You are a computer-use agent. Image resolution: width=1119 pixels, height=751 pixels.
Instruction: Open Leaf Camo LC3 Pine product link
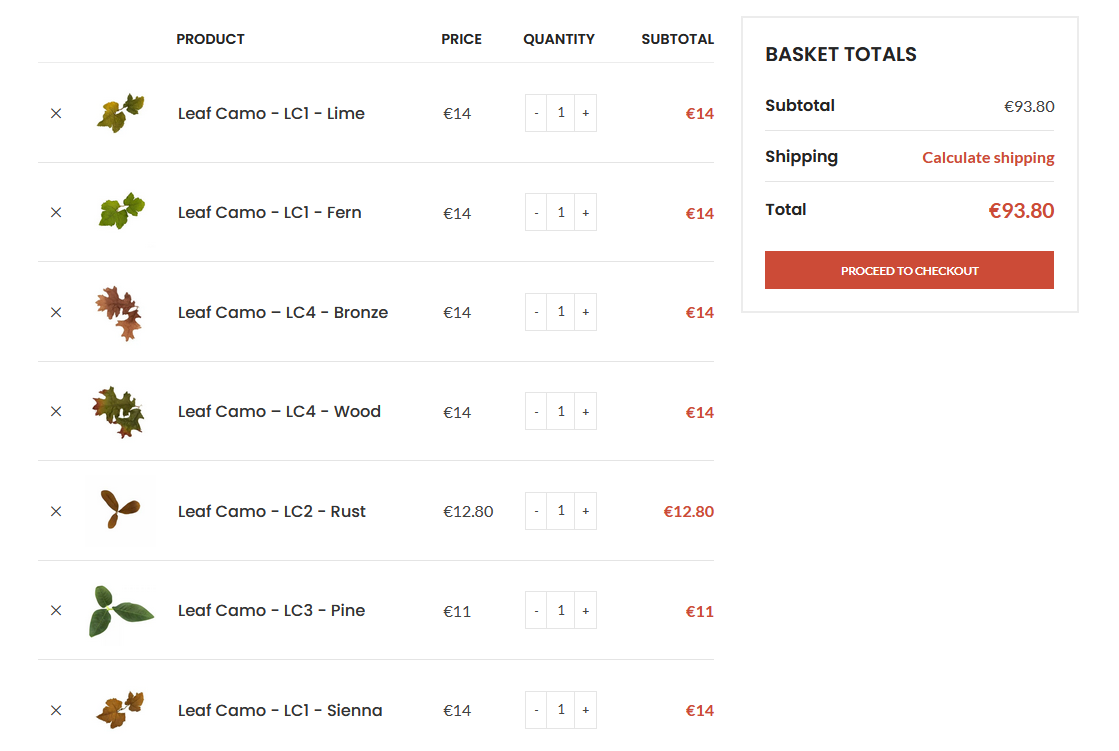pyautogui.click(x=271, y=611)
